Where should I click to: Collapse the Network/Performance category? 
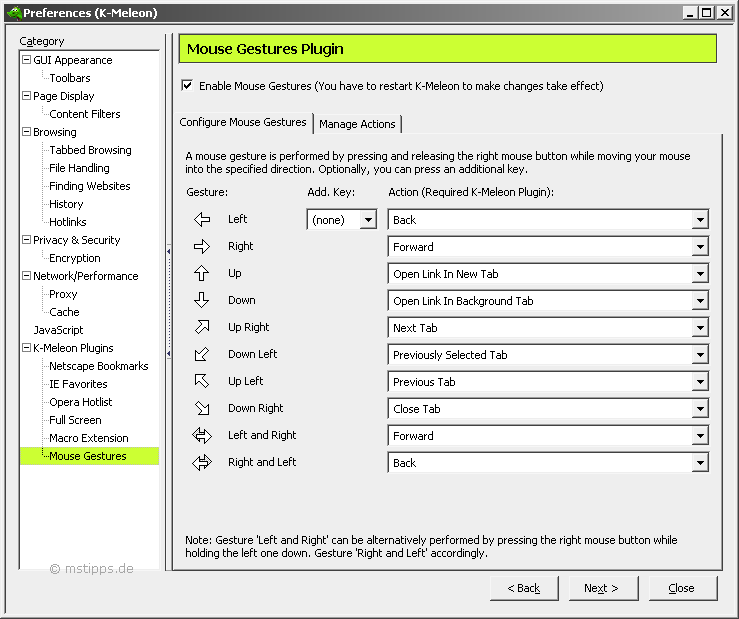pyautogui.click(x=26, y=276)
